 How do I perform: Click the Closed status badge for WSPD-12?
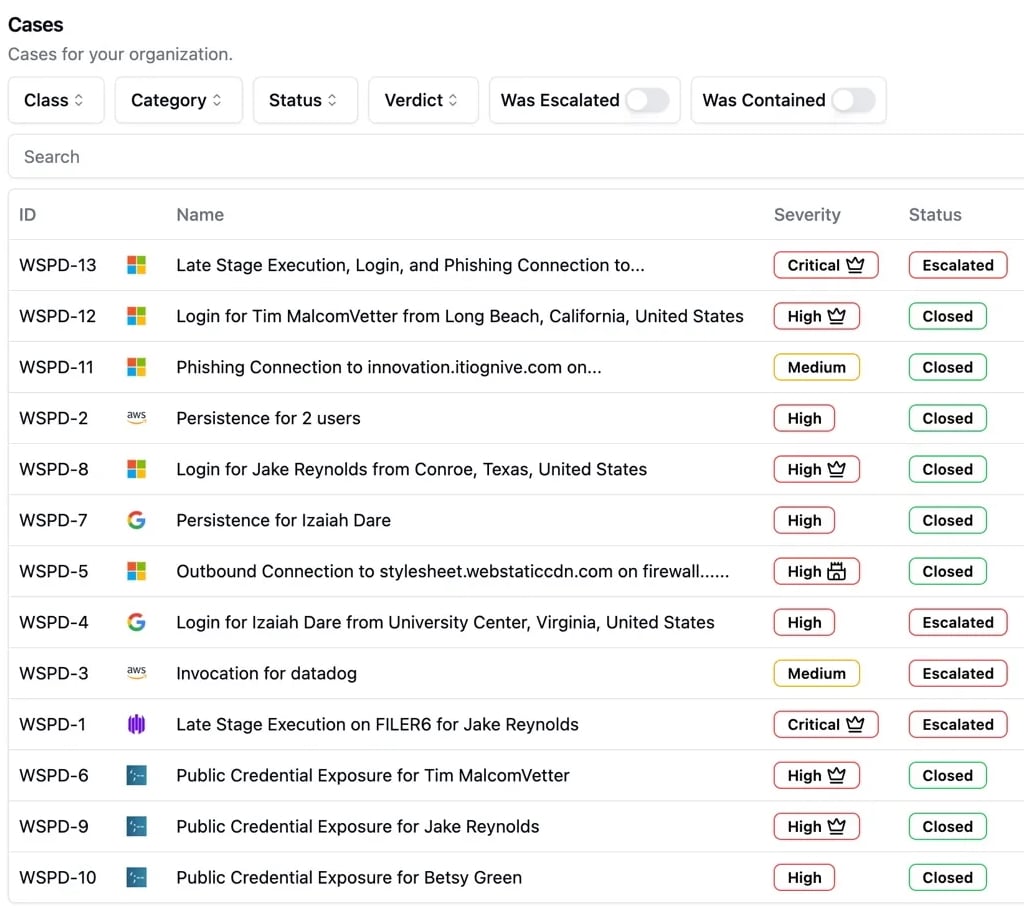click(x=948, y=316)
